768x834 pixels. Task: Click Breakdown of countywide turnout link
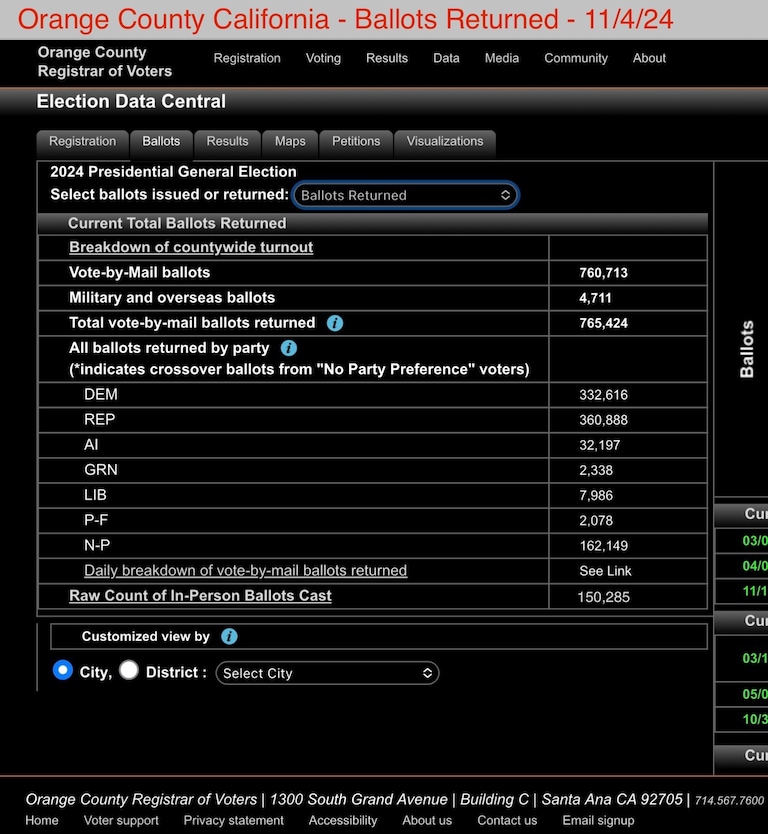(191, 247)
